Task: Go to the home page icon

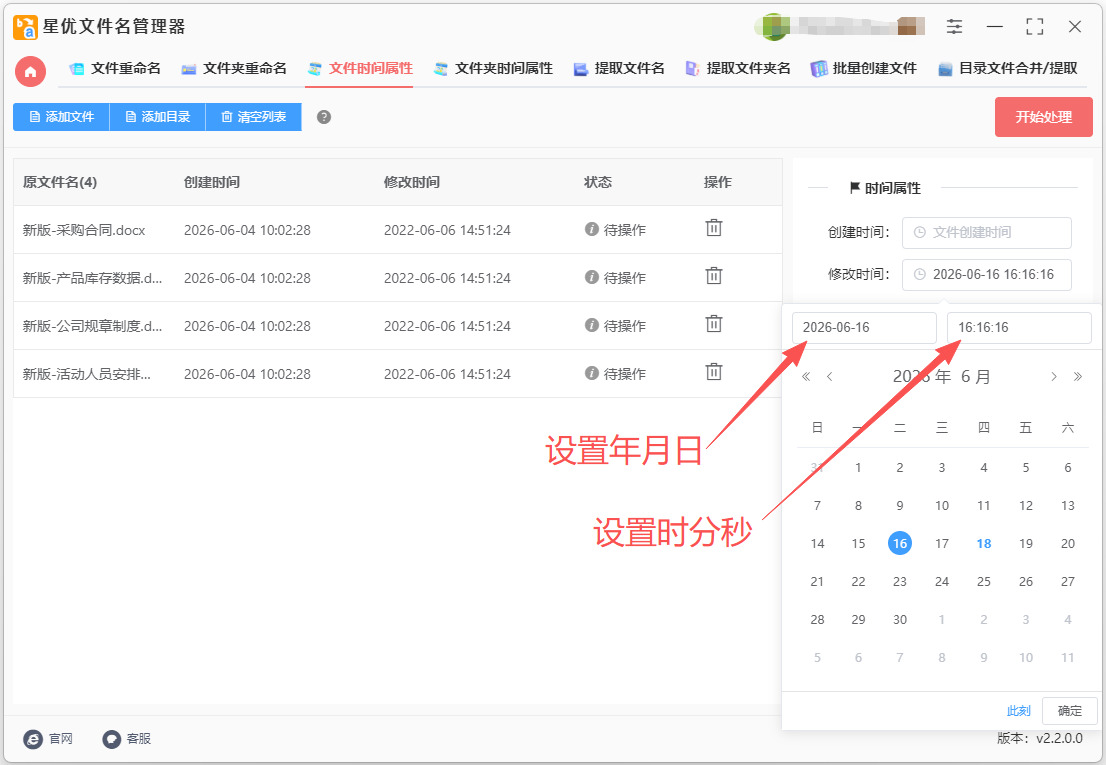Action: coord(30,71)
